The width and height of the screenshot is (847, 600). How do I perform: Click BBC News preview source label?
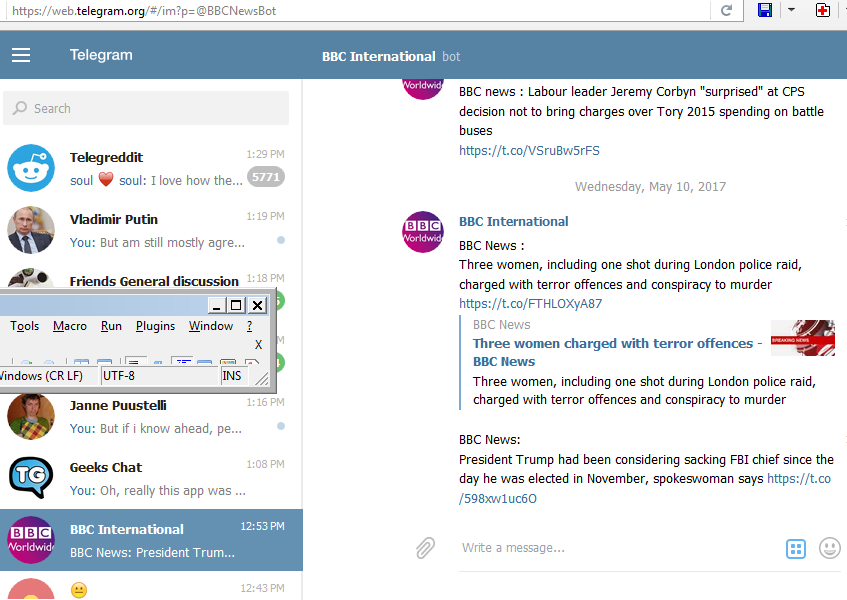pyautogui.click(x=501, y=325)
